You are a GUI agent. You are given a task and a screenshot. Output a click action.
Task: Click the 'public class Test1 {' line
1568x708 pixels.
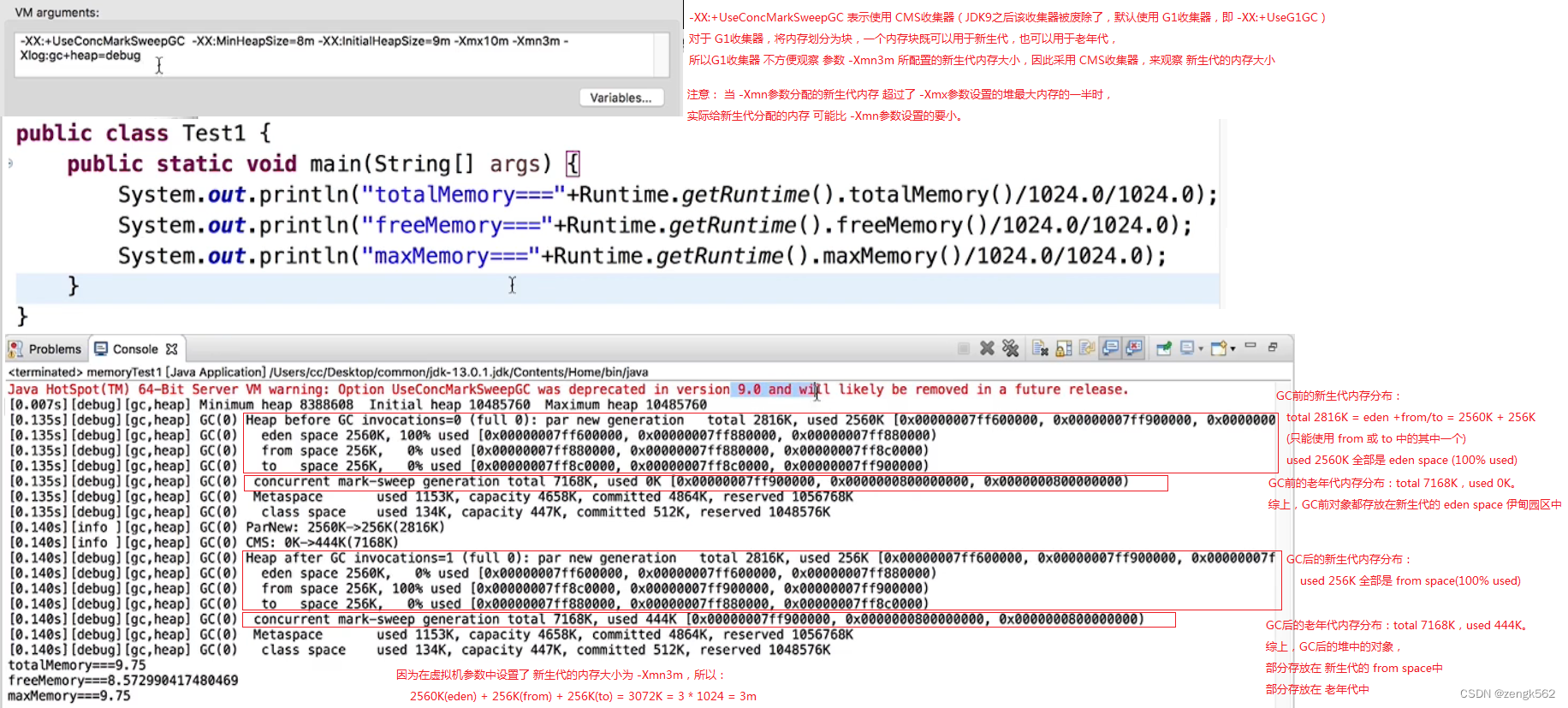[x=144, y=134]
